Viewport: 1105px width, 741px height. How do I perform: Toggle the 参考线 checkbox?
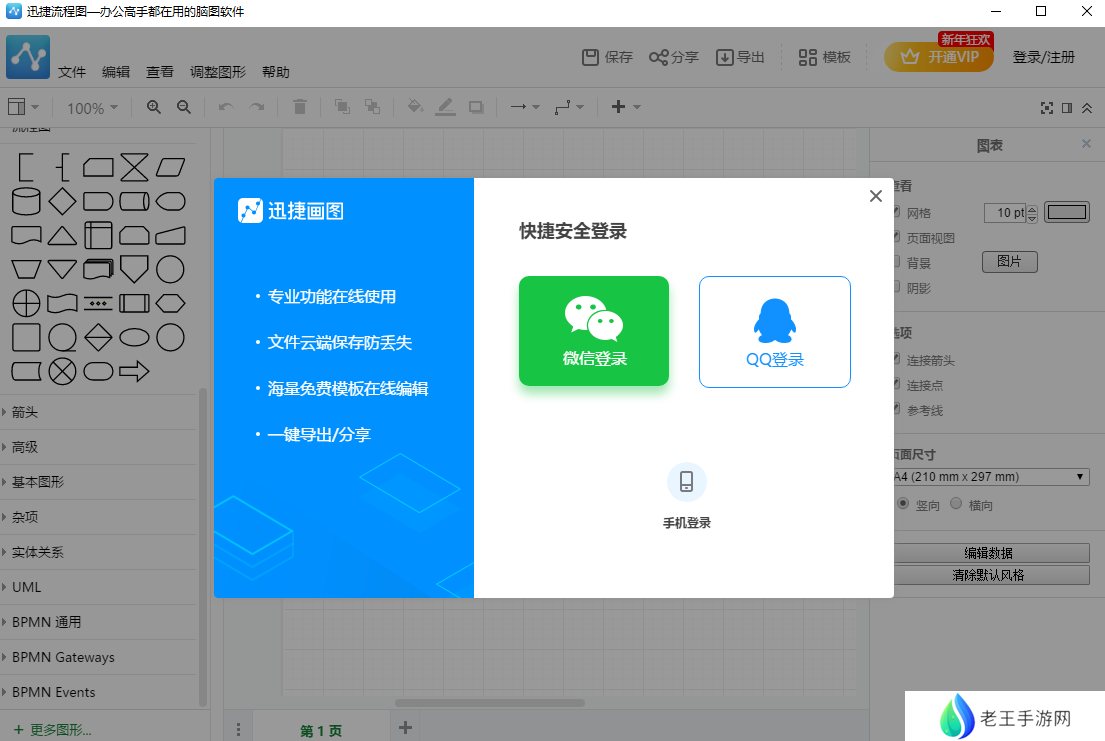[x=896, y=408]
